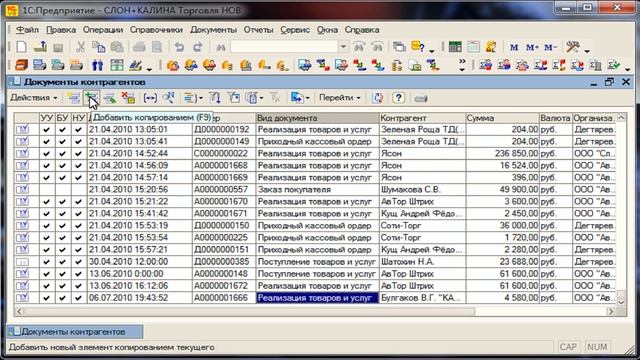Image resolution: width=640 pixels, height=360 pixels.
Task: Click the red box icon at the second toolbar start
Action: point(21,65)
